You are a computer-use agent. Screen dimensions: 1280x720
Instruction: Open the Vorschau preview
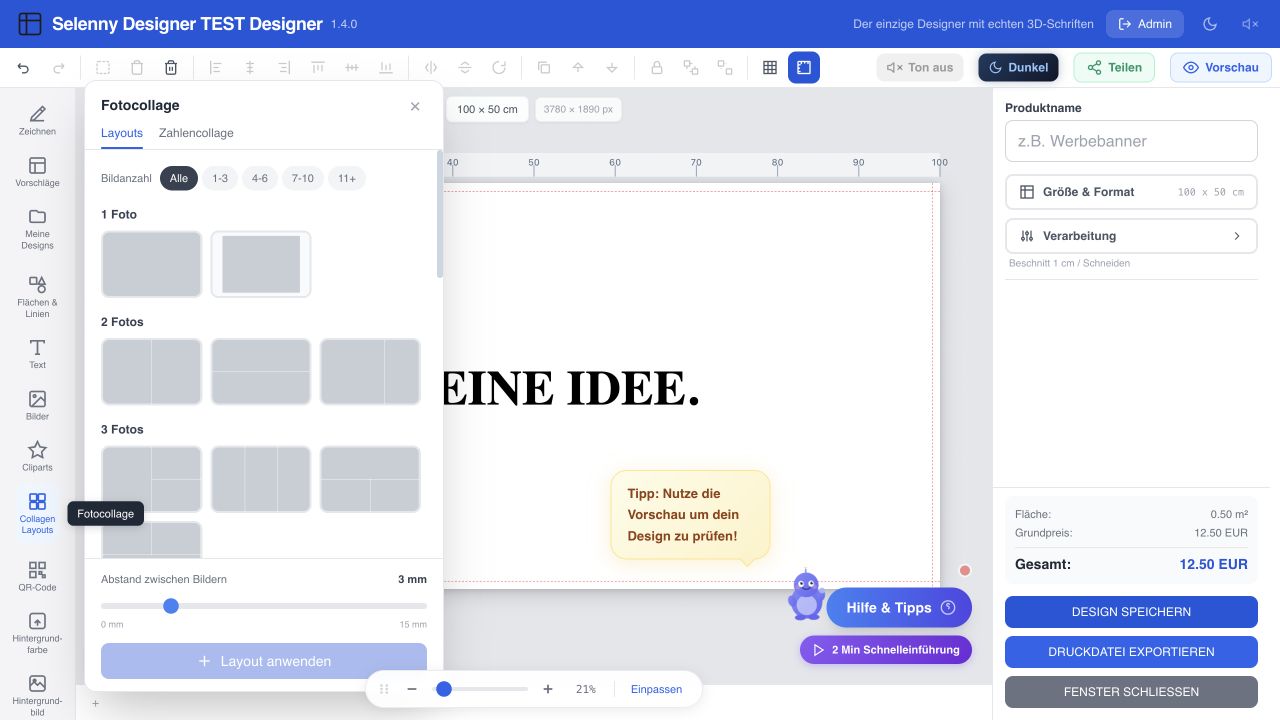tap(1221, 68)
